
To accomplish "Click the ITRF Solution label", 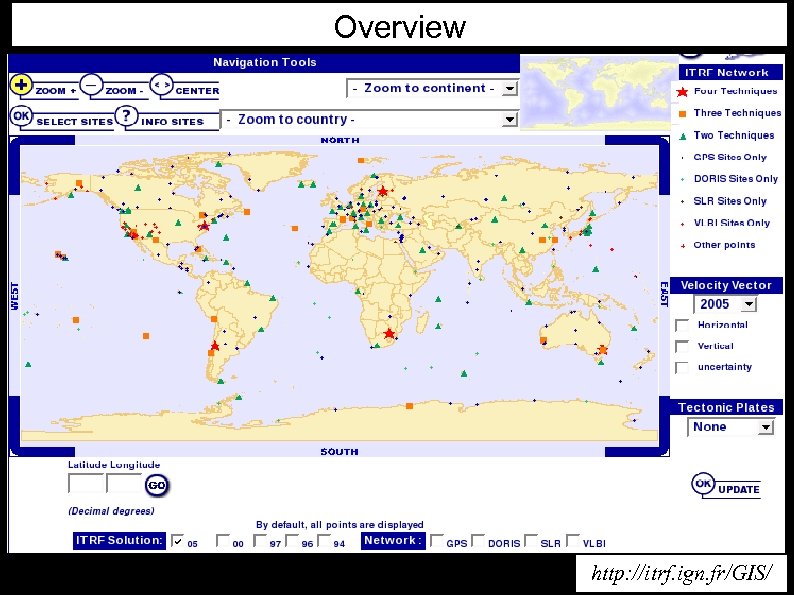I will [119, 540].
